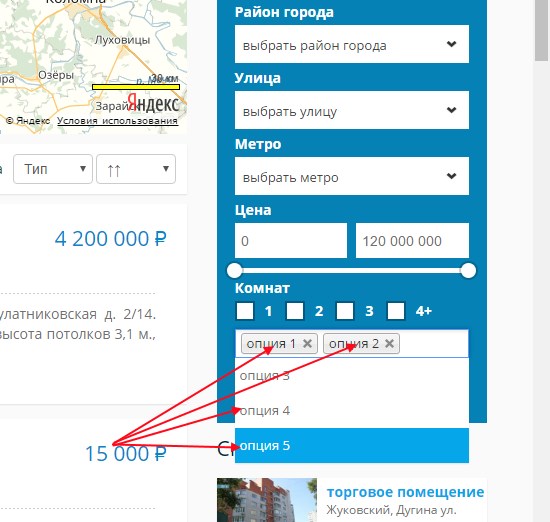Viewport: 550px width, 522px height.
Task: Open the 'торговое помещение' listing link
Action: coord(405,492)
